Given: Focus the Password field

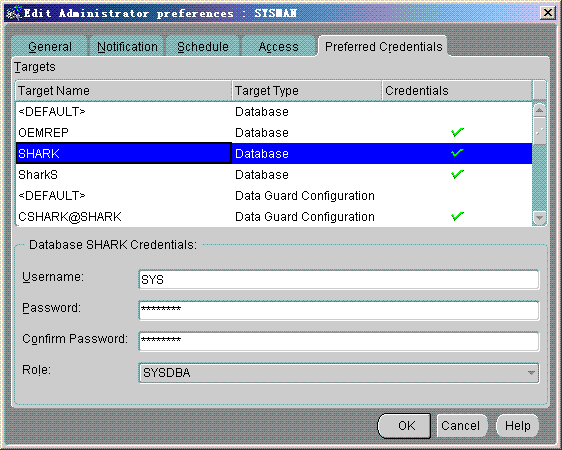Looking at the screenshot, I should pos(339,310).
